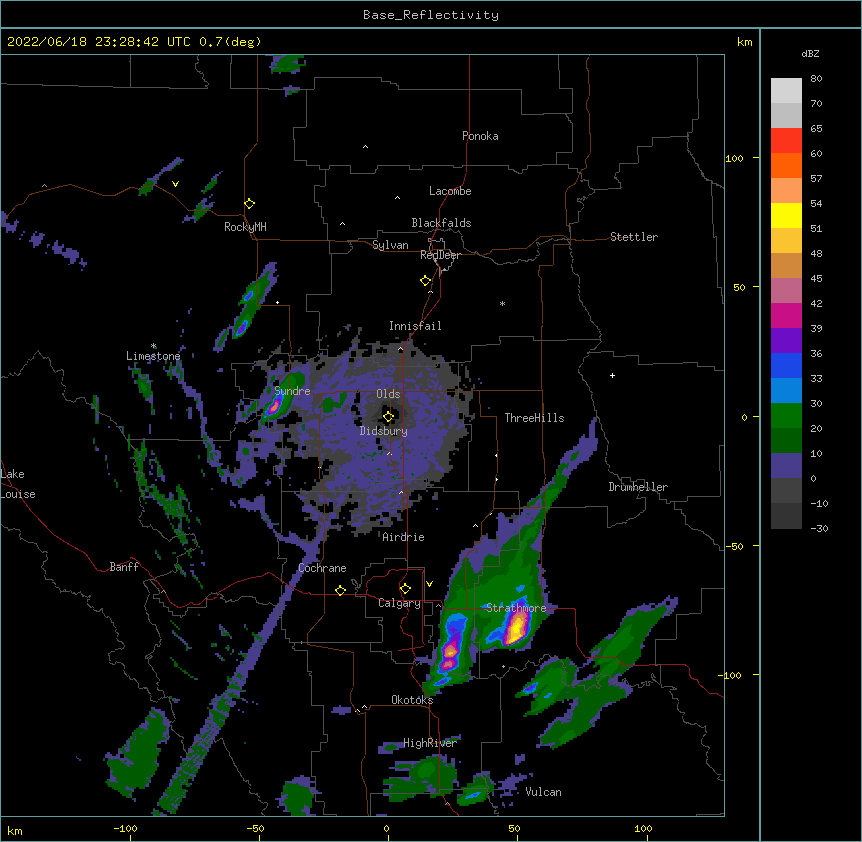Select the radar site marker between Olds and Didsbury
This screenshot has height=842, width=862.
click(x=388, y=416)
